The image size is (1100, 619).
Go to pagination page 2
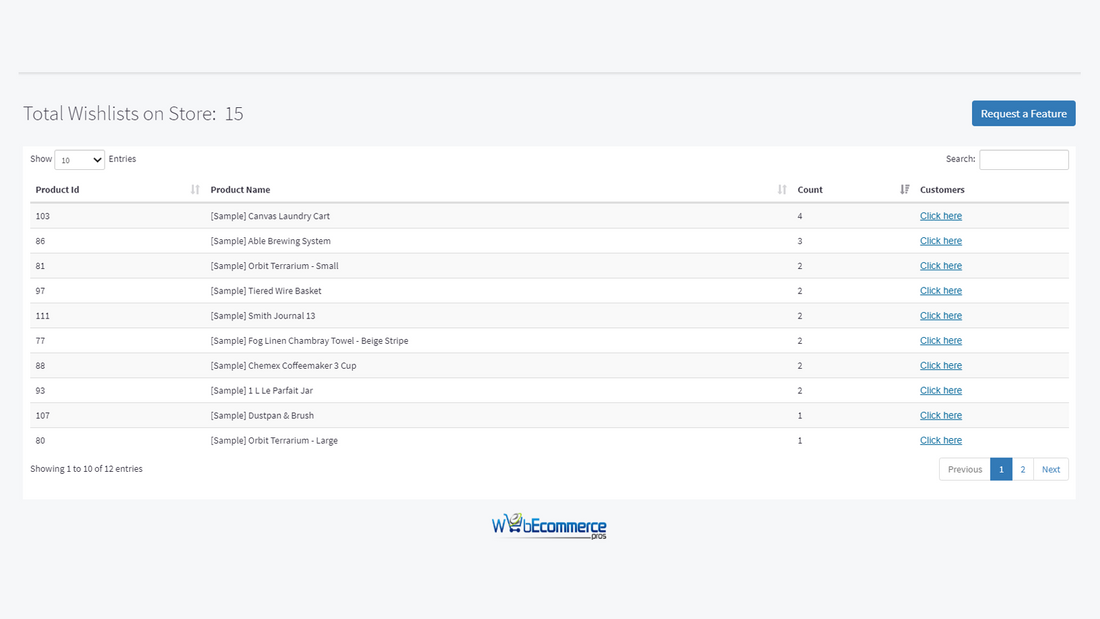coord(1023,470)
